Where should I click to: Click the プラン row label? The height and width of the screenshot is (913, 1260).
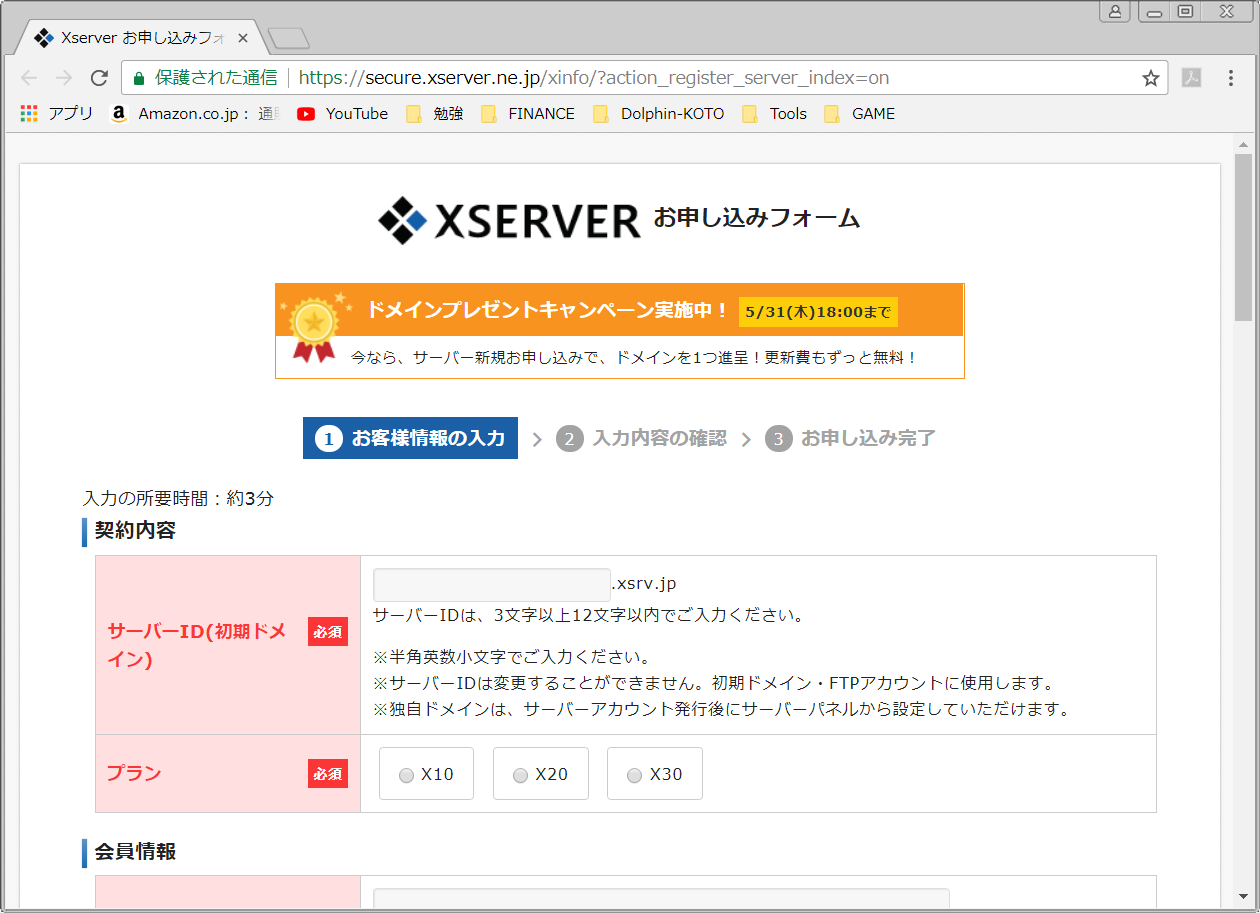(134, 774)
